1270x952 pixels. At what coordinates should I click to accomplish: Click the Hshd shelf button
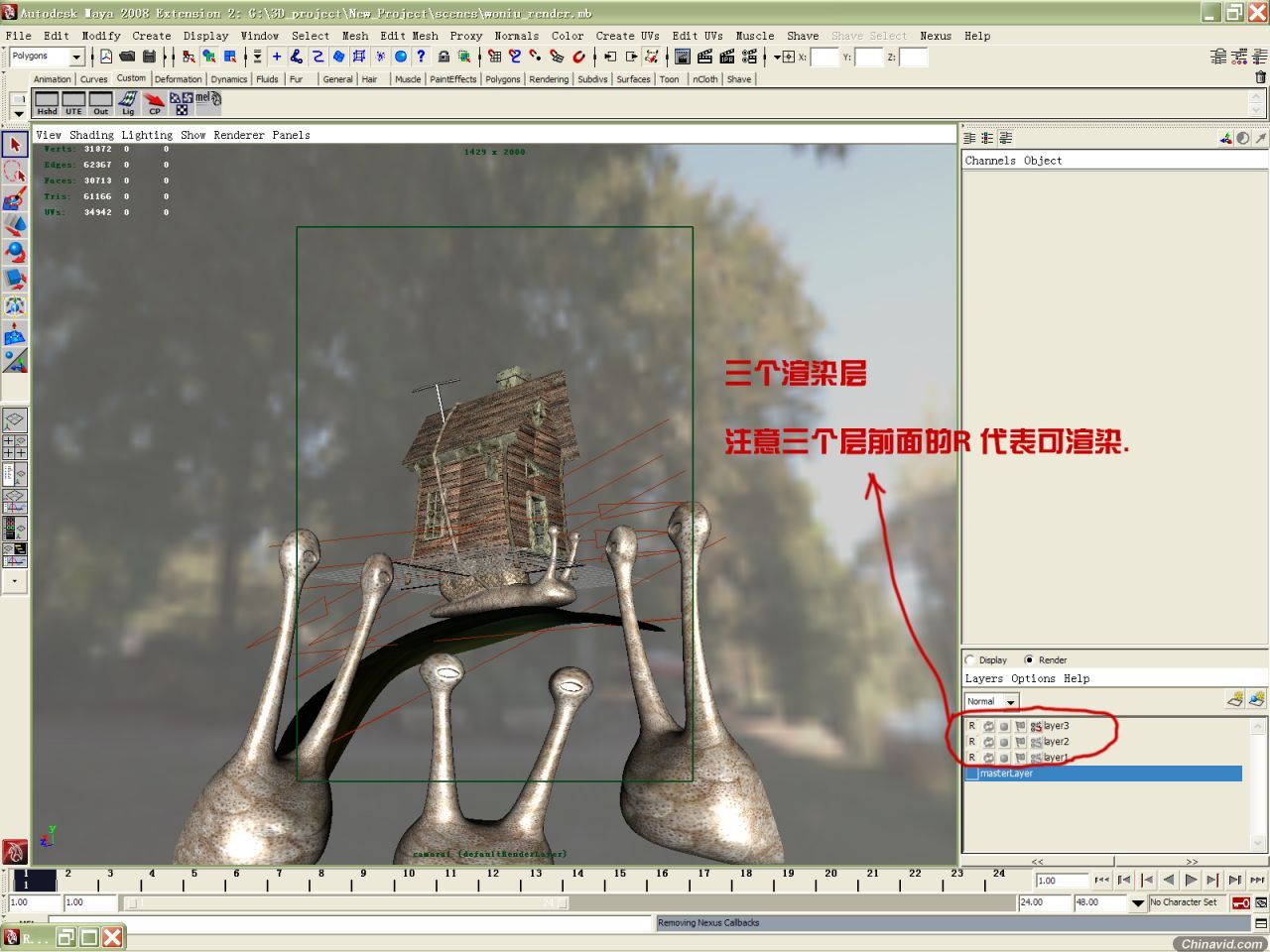tap(47, 103)
